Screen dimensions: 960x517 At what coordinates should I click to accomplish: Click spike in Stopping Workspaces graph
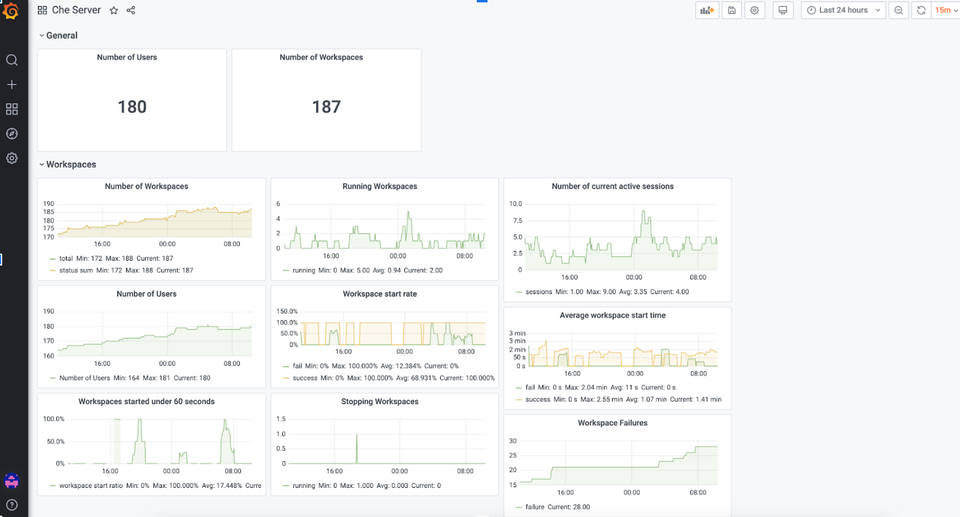point(357,447)
